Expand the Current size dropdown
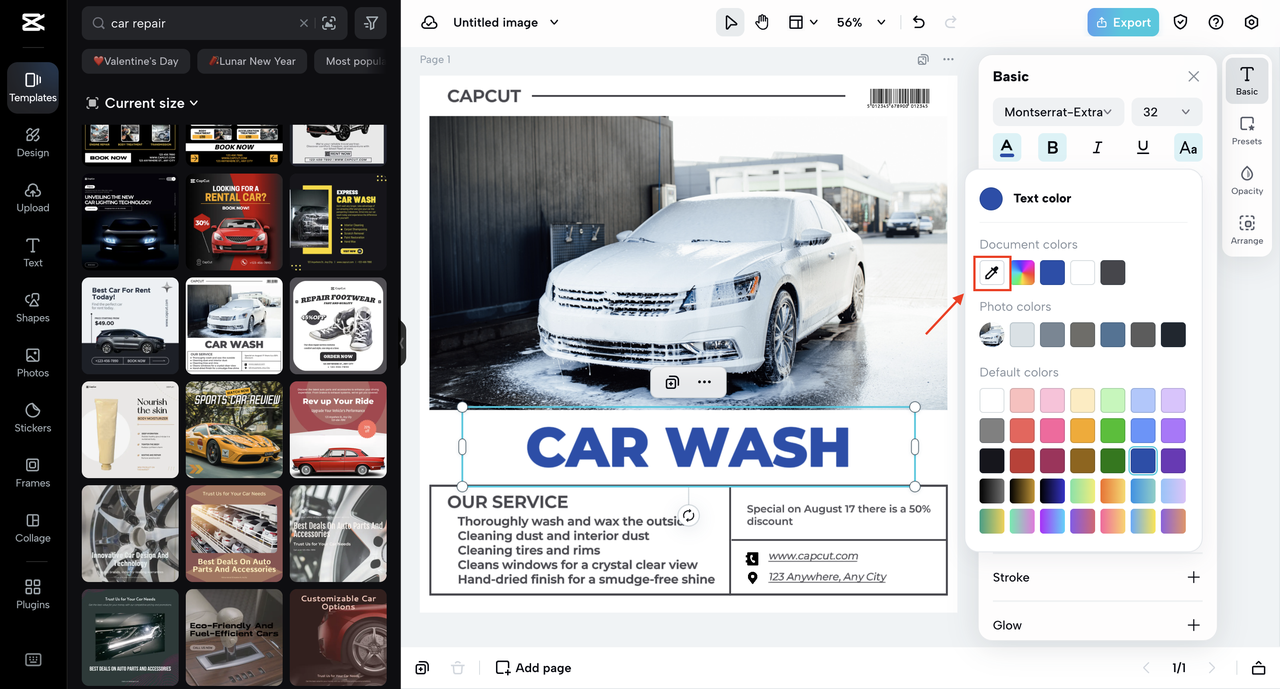This screenshot has height=689, width=1280. click(142, 103)
